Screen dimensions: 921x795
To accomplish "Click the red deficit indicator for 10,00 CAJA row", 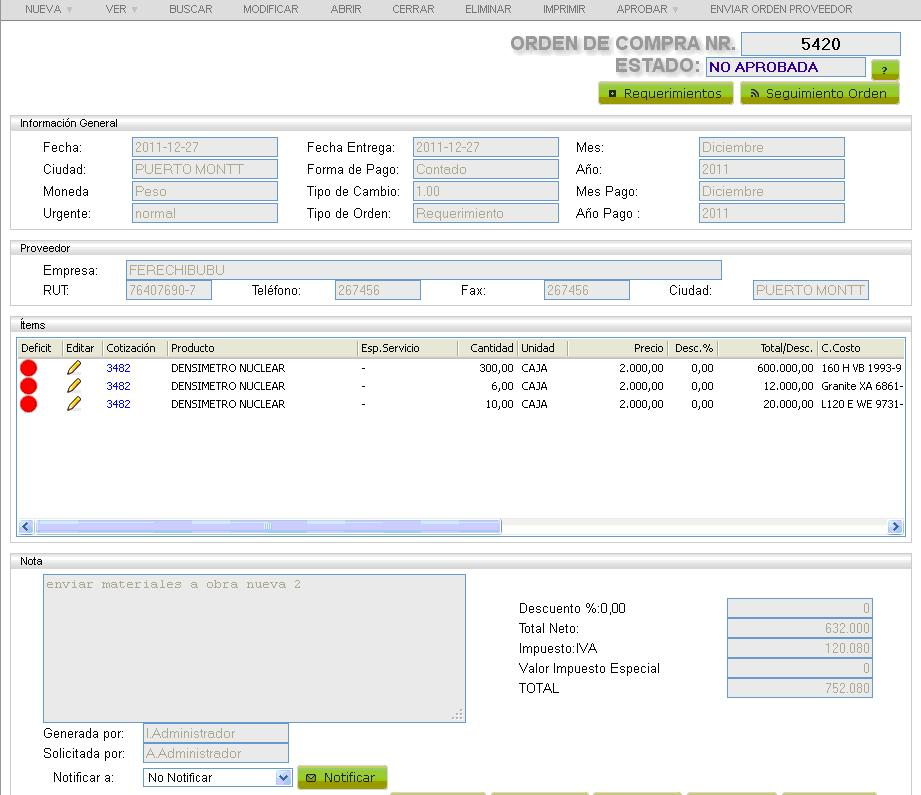I will (28, 404).
